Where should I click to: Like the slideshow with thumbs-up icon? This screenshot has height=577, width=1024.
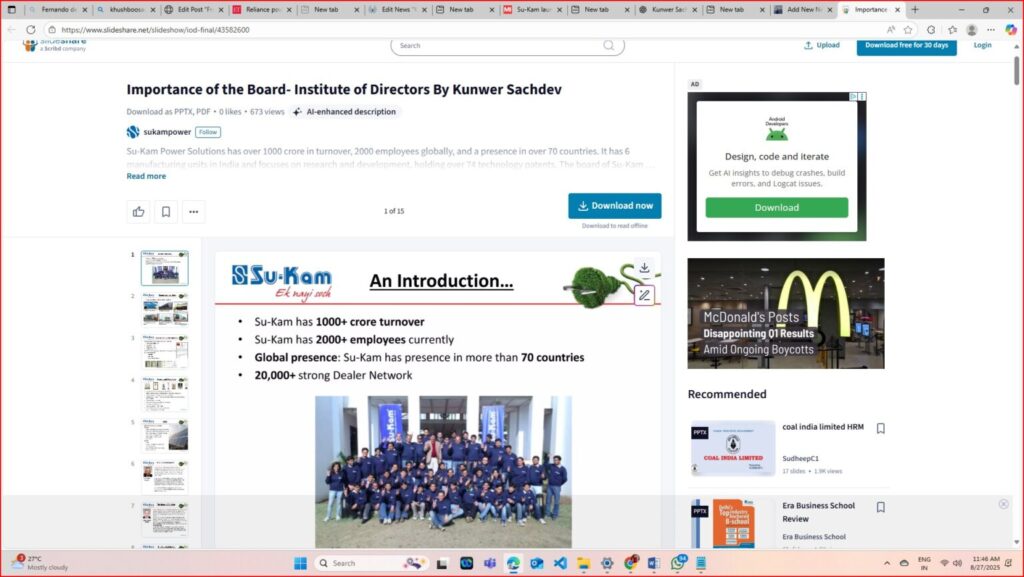click(x=138, y=211)
